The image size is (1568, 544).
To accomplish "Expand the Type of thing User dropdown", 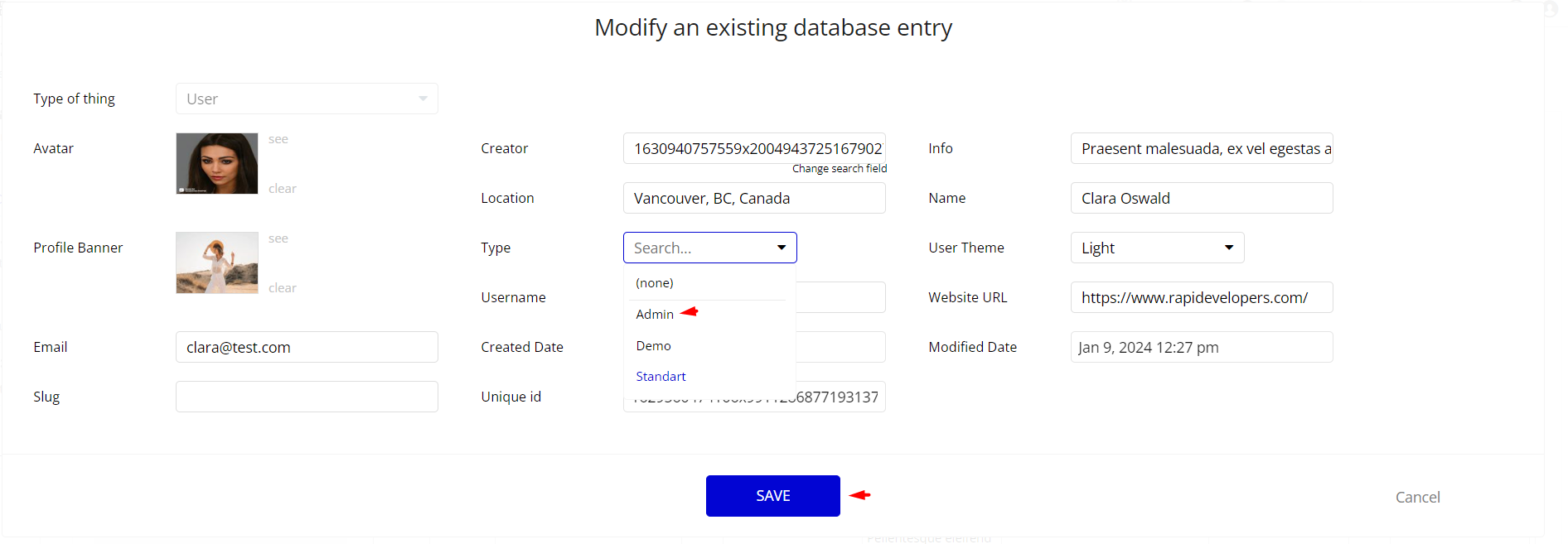I will click(x=307, y=99).
